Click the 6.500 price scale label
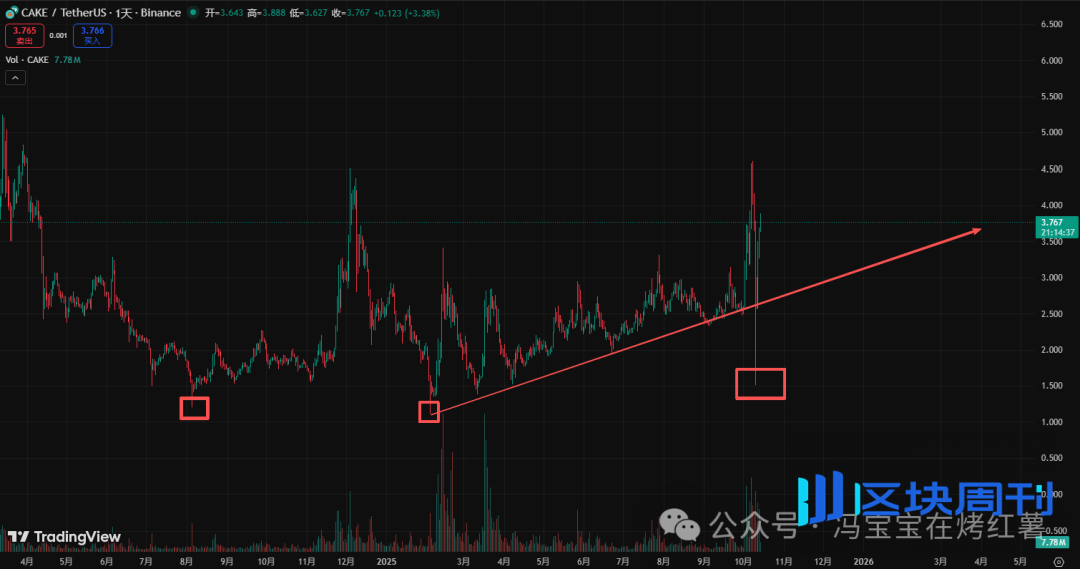This screenshot has width=1080, height=569. pyautogui.click(x=1051, y=24)
